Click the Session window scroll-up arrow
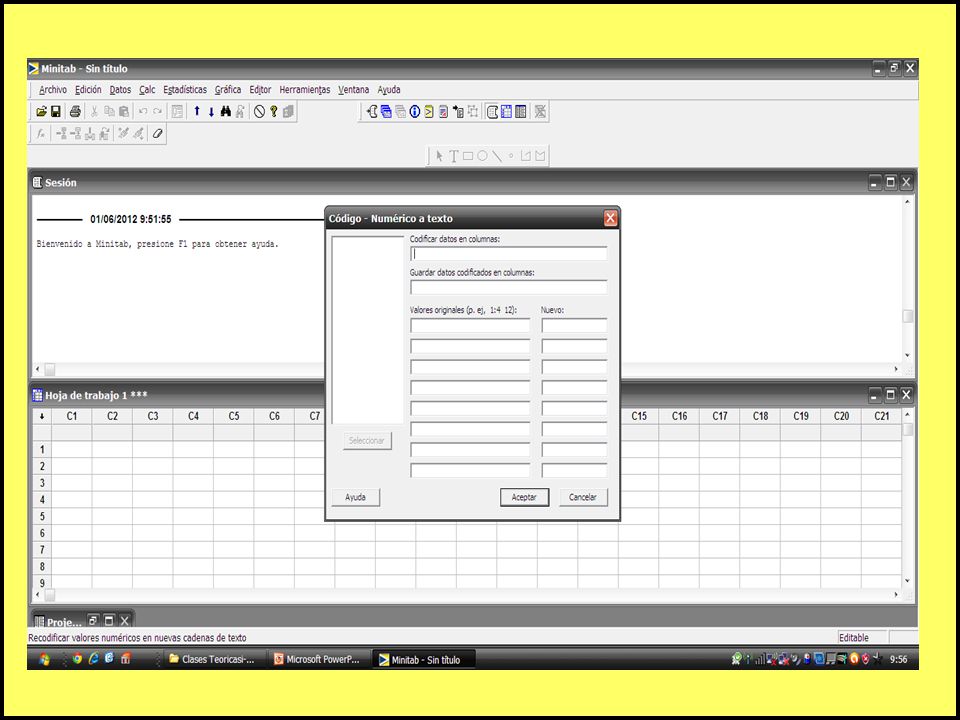This screenshot has height=720, width=960. (908, 201)
